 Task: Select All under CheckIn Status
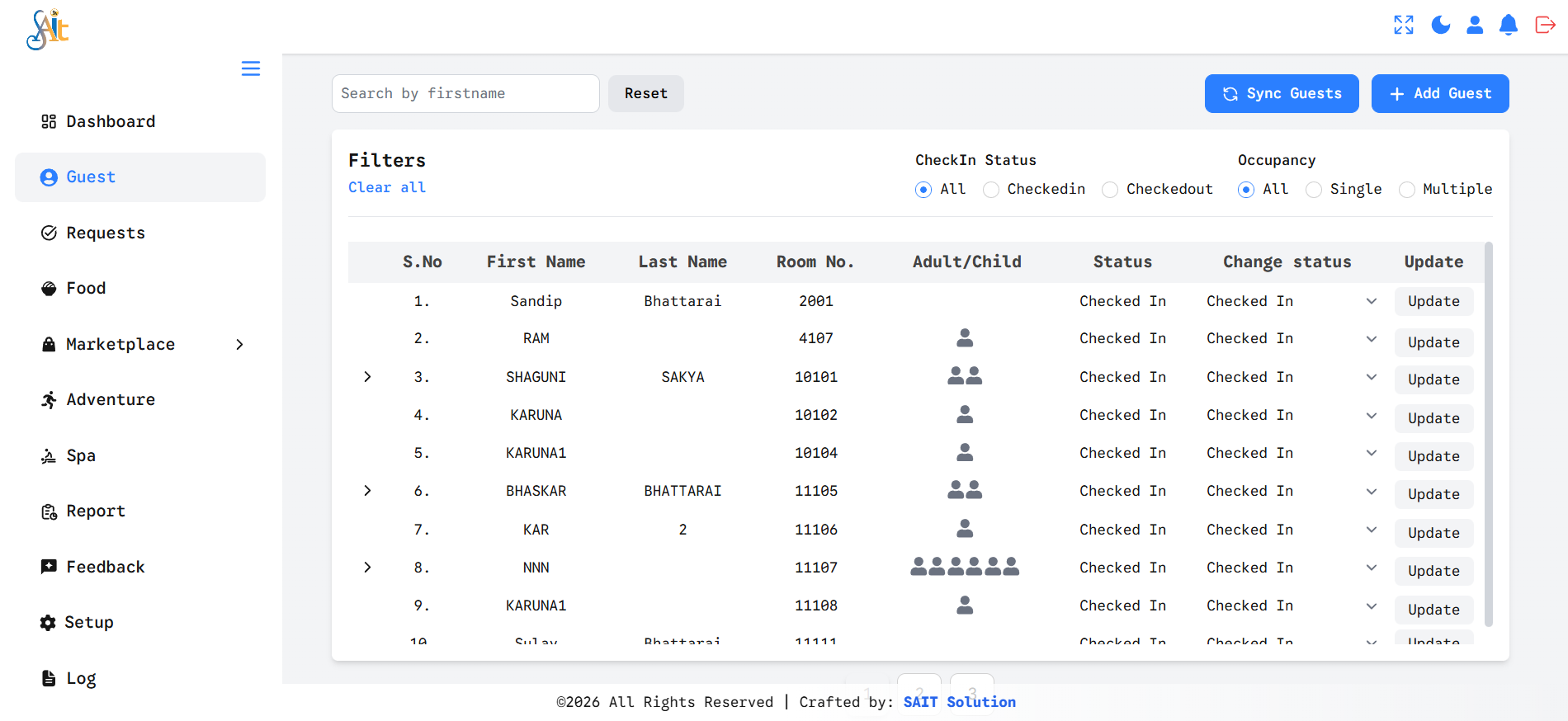pyautogui.click(x=923, y=190)
